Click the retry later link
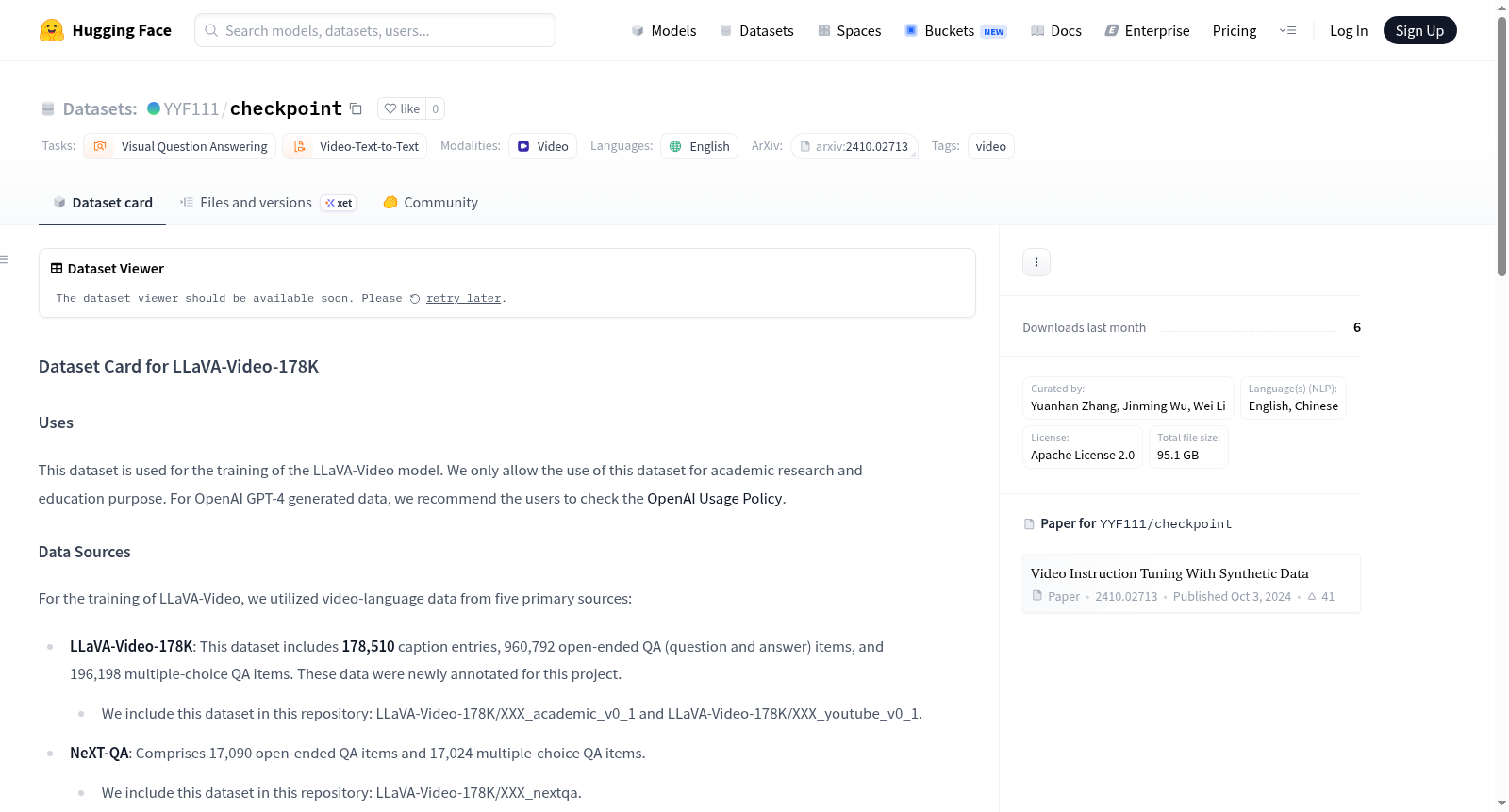Screen dimensions: 1509x812 tap(463, 298)
